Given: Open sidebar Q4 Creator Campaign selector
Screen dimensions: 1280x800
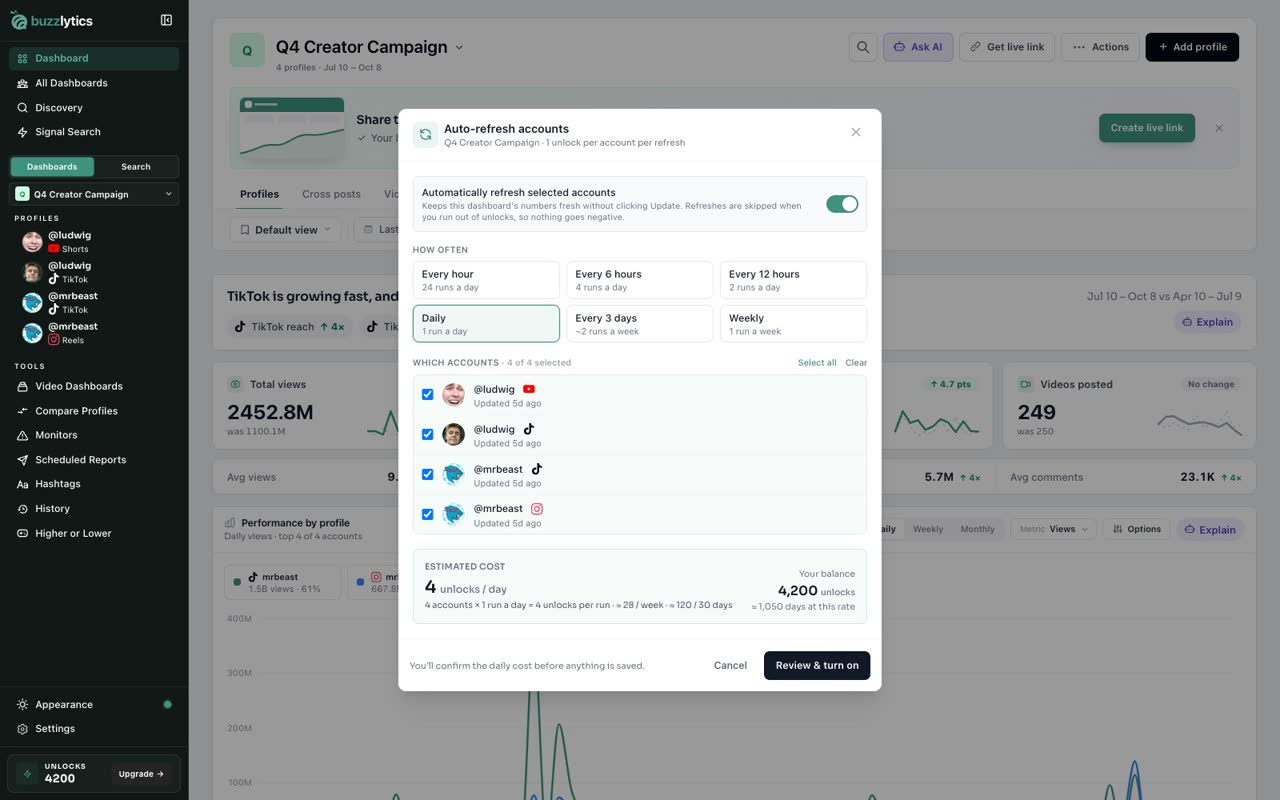Looking at the screenshot, I should 94,194.
